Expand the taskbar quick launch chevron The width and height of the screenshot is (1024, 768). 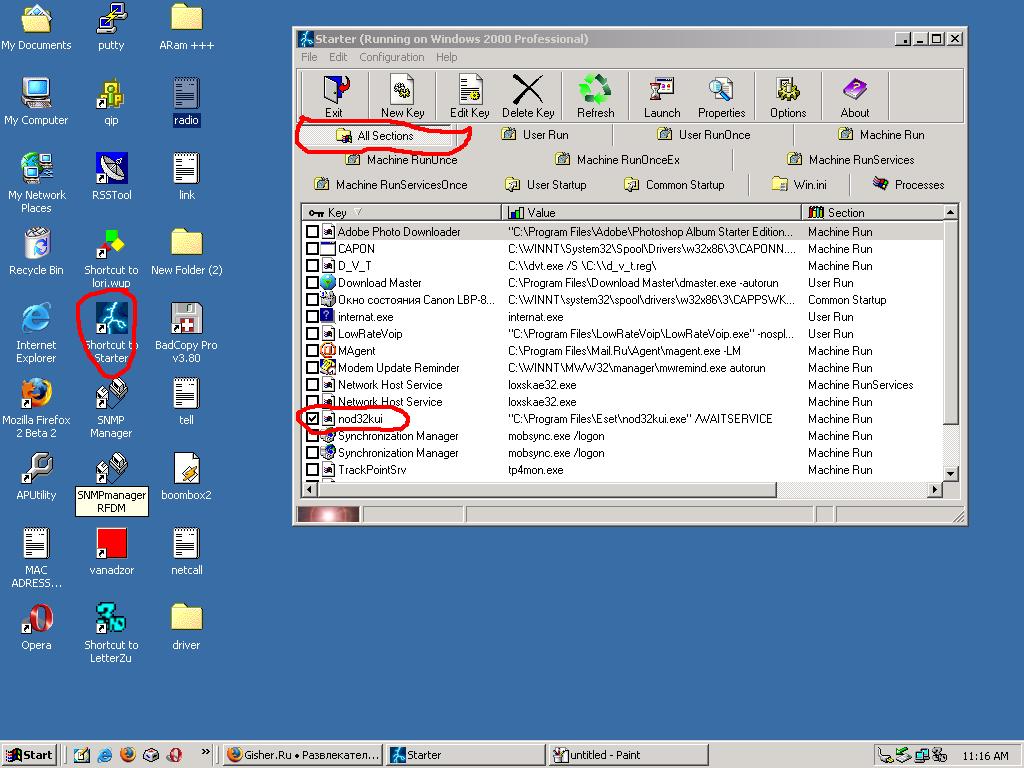coord(206,753)
